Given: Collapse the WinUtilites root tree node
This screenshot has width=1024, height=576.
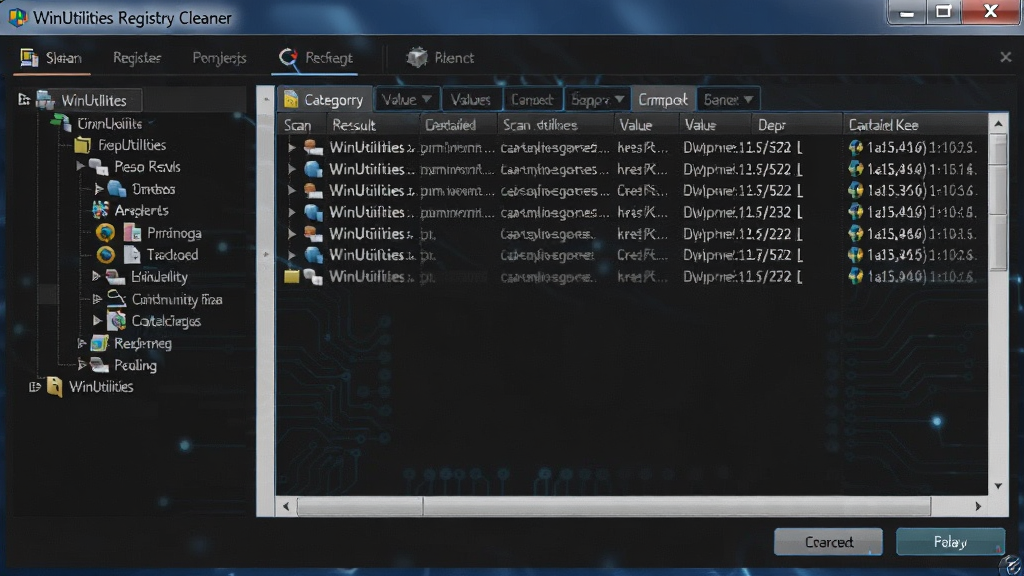Looking at the screenshot, I should 24,99.
